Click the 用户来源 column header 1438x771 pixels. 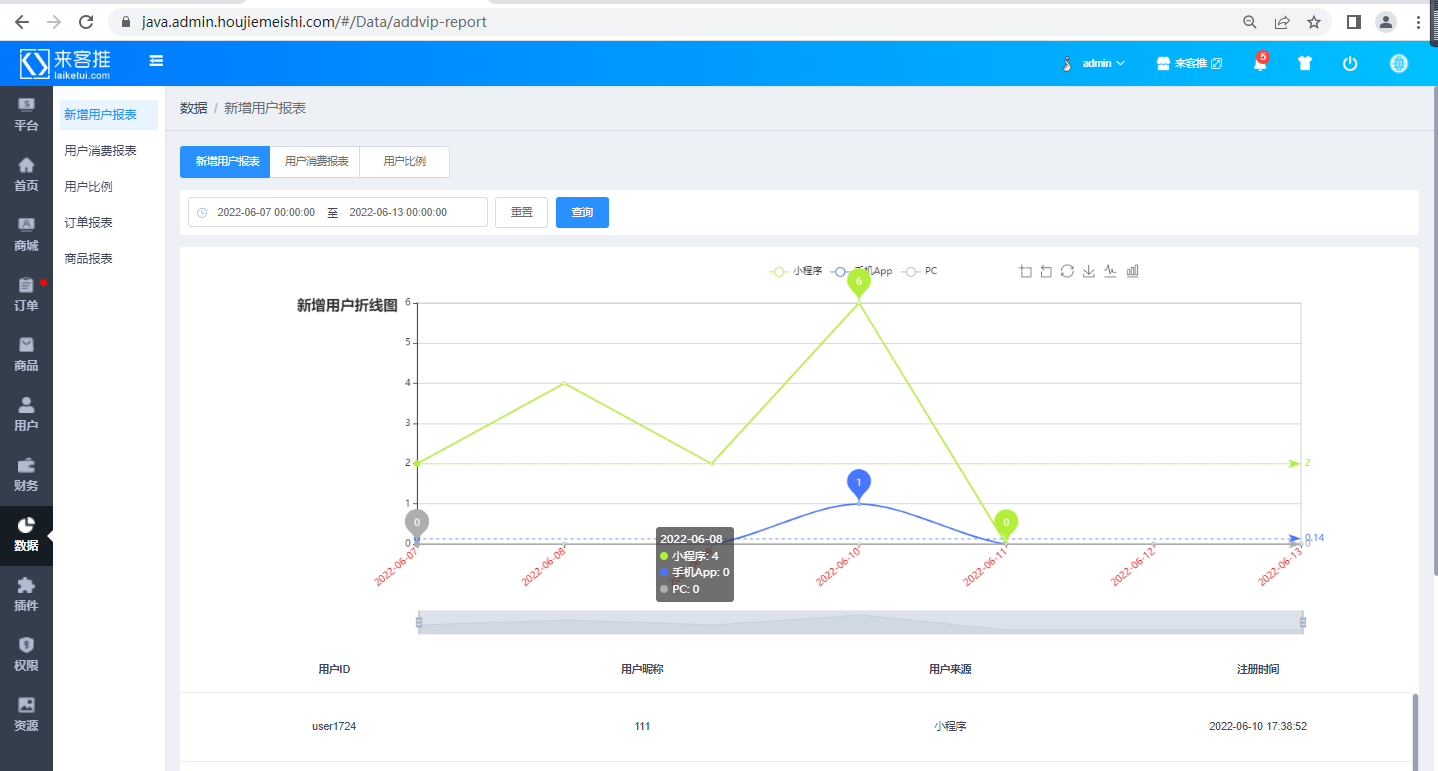click(x=950, y=669)
